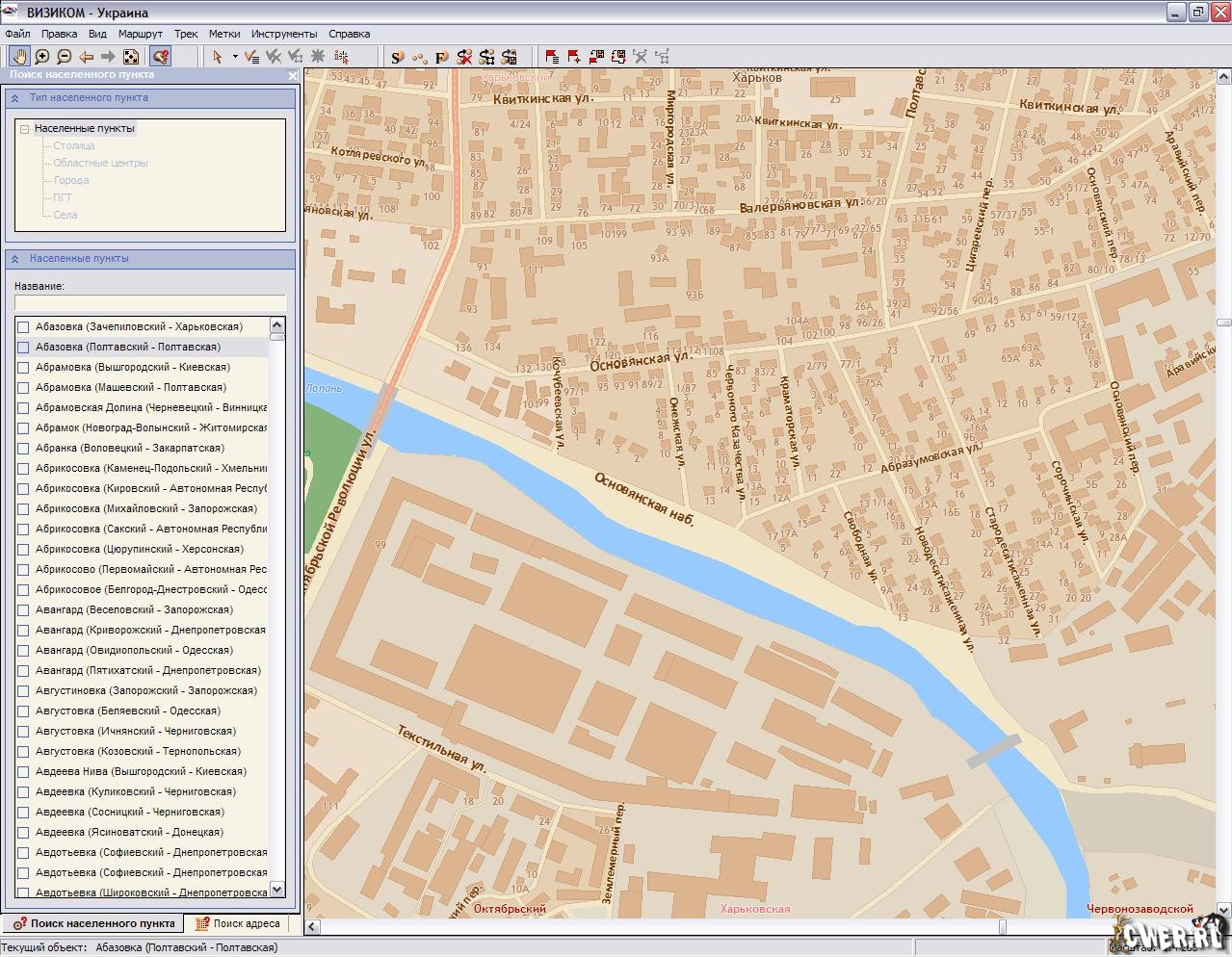Click the settlement list scroll down arrow
The width and height of the screenshot is (1232, 957).
coord(277,890)
